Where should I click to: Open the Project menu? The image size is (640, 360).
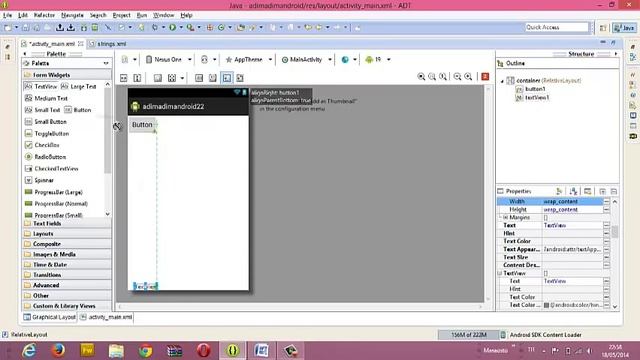pyautogui.click(x=121, y=15)
